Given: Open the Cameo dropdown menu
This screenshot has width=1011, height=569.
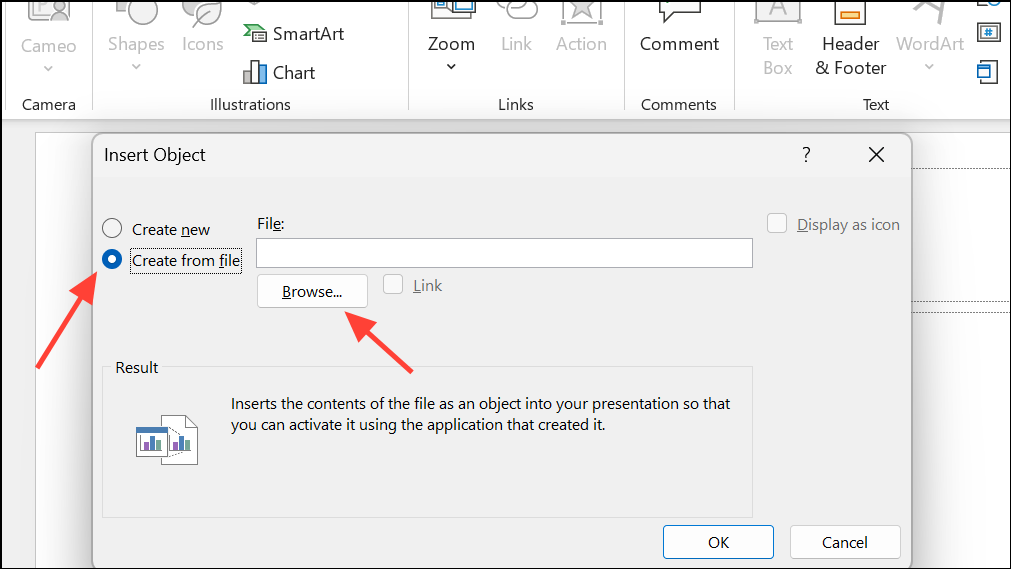Looking at the screenshot, I should pyautogui.click(x=48, y=68).
